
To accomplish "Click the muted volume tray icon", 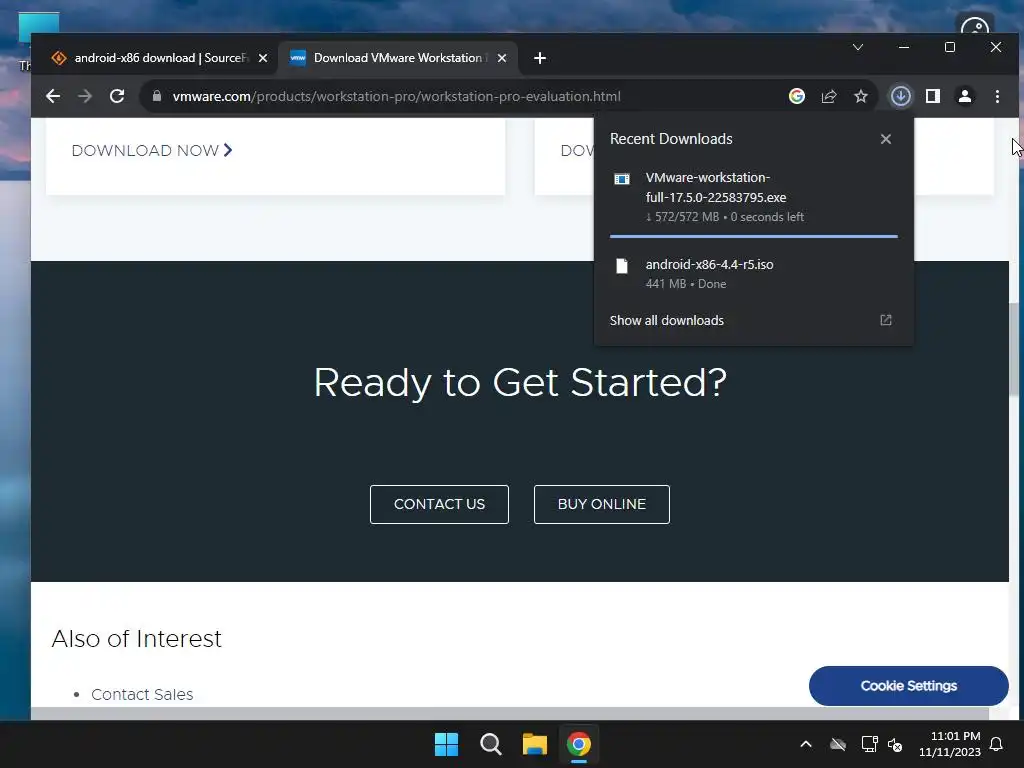I will tap(895, 744).
